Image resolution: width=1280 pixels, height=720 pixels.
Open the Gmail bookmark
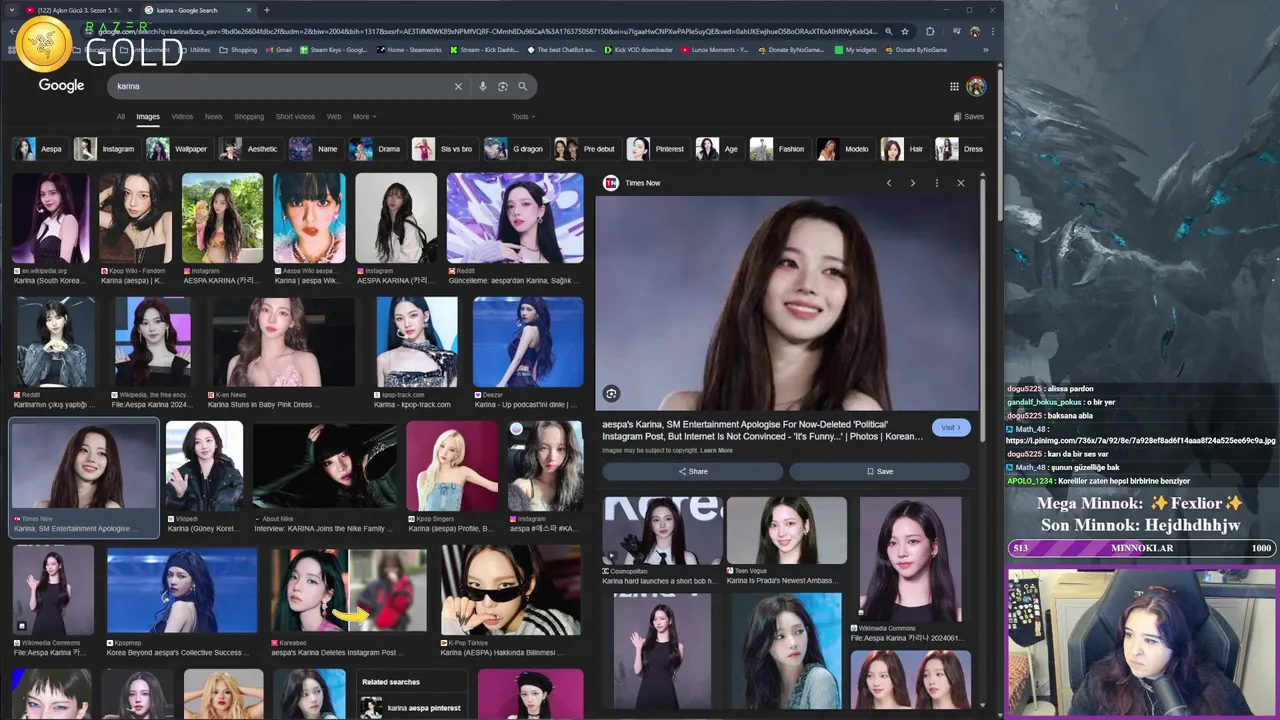tap(278, 50)
